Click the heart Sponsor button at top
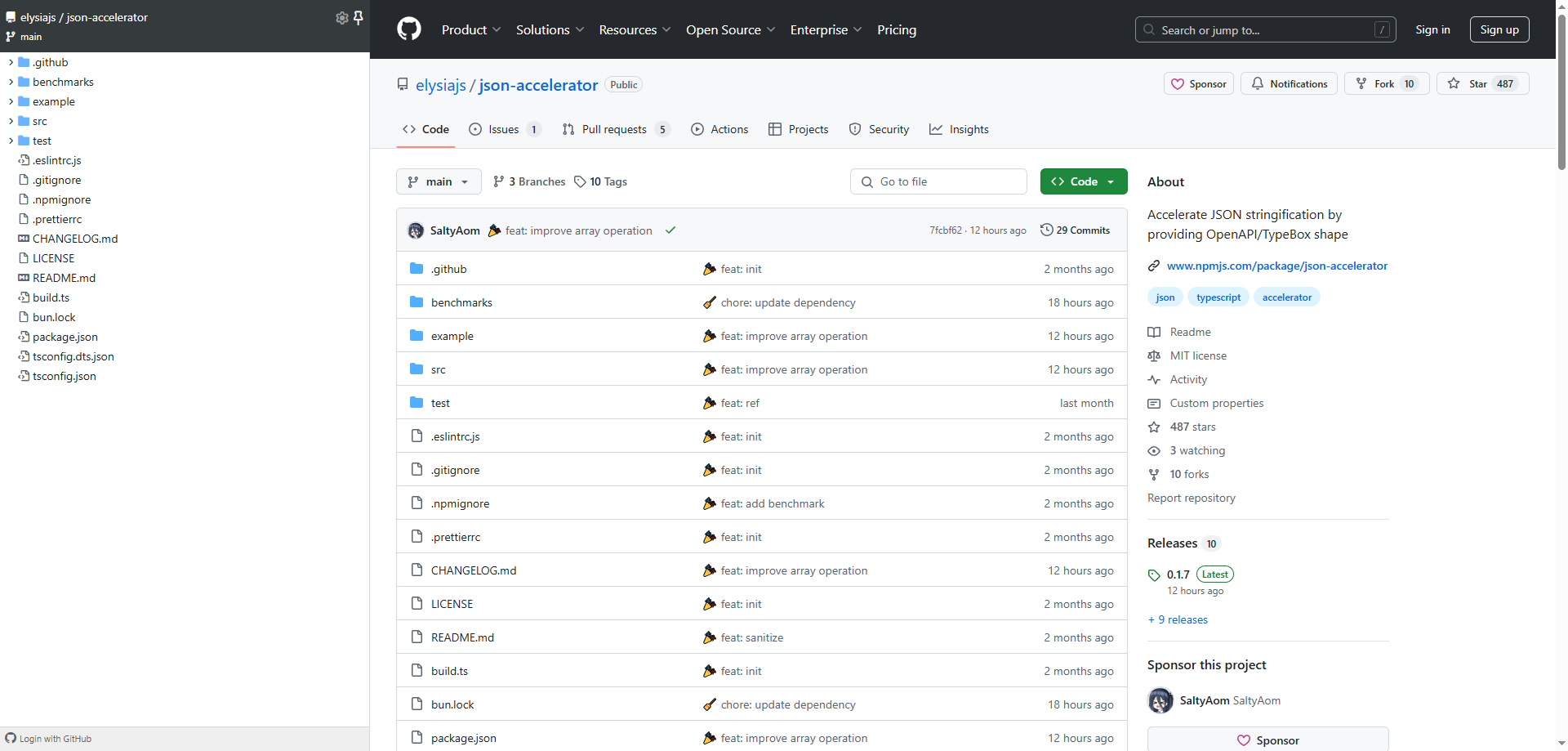Screen dimensions: 1568x751 pyautogui.click(x=1199, y=83)
